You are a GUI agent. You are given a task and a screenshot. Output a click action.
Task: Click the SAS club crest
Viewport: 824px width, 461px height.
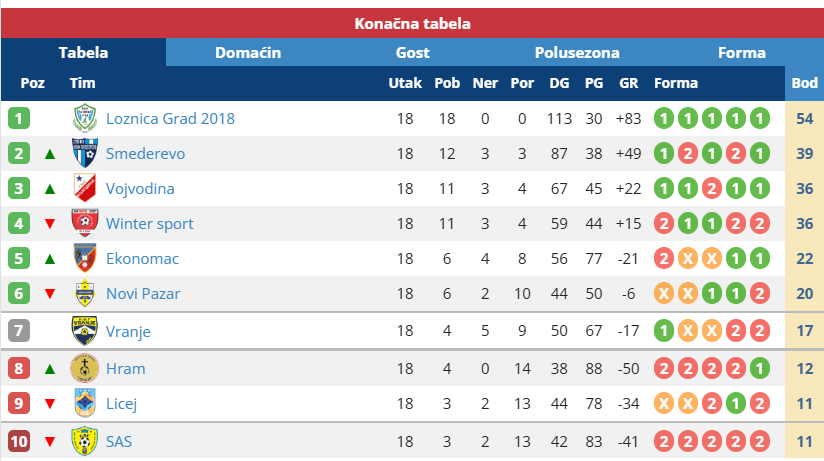tap(85, 441)
